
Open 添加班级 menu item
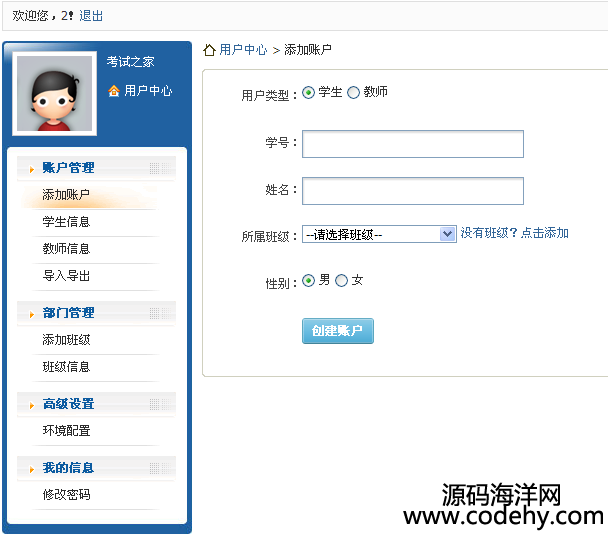click(x=66, y=340)
